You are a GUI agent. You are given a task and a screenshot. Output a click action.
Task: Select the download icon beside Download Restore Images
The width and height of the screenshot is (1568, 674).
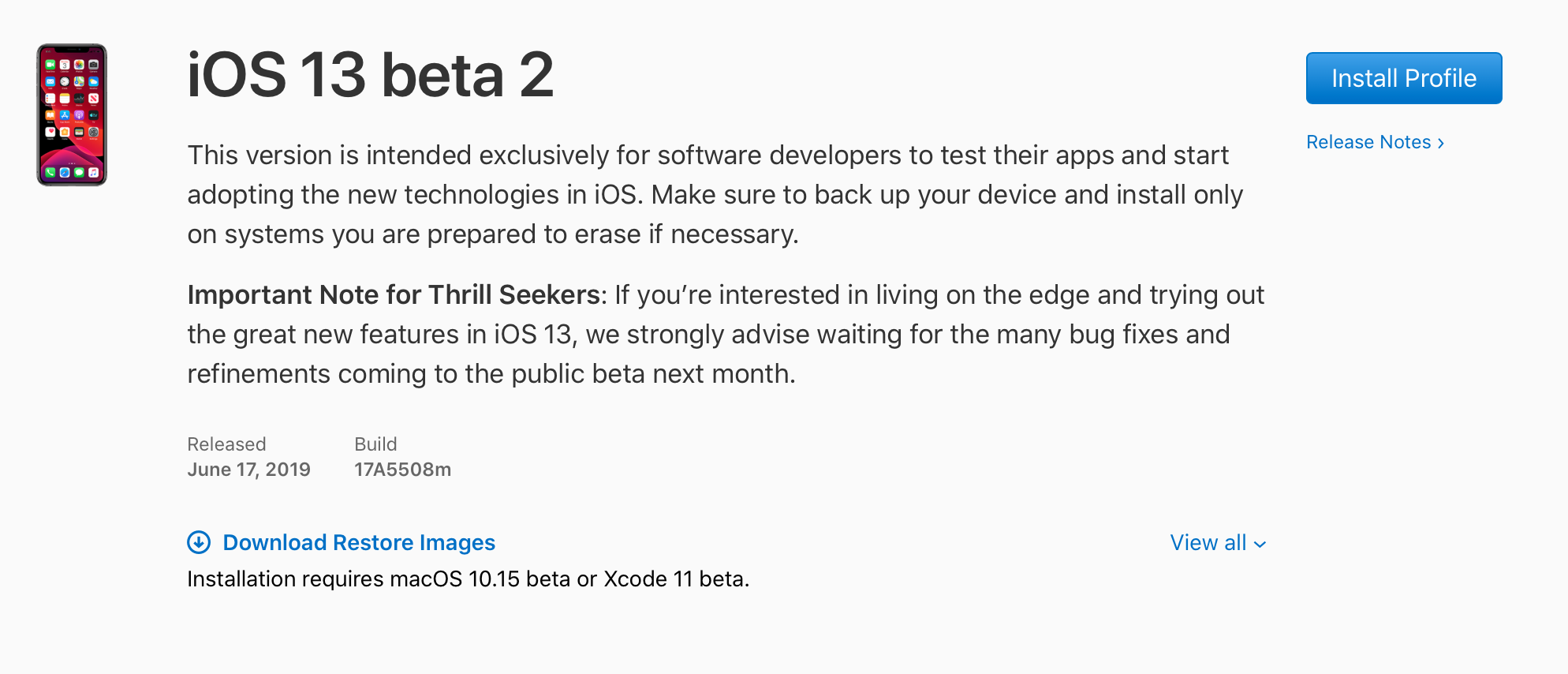(x=200, y=543)
